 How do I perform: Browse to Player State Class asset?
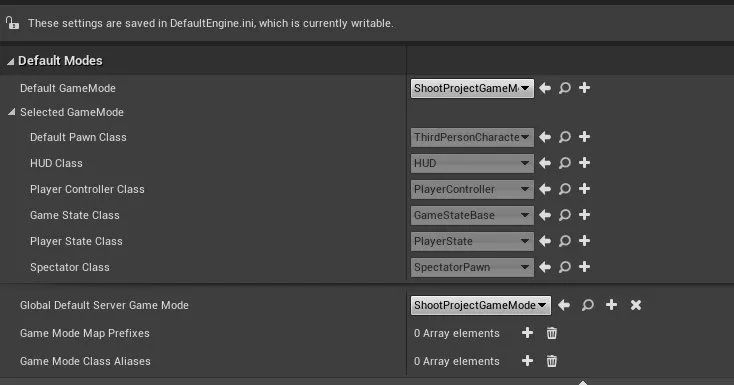click(x=565, y=241)
